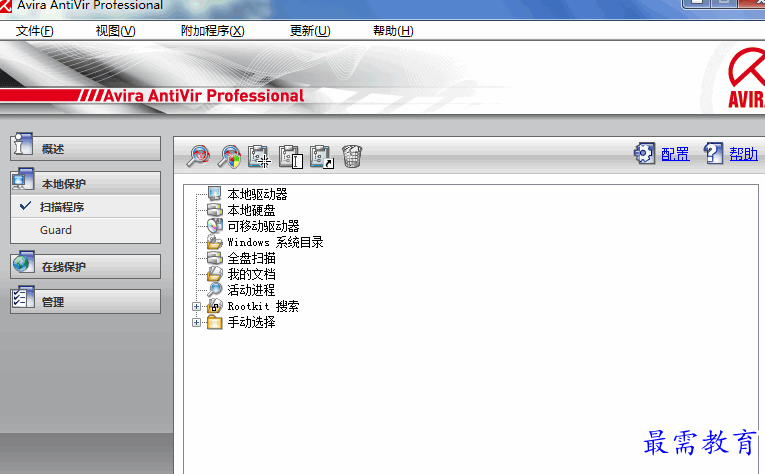
Task: Select the 手动选择 profile
Action: (251, 322)
